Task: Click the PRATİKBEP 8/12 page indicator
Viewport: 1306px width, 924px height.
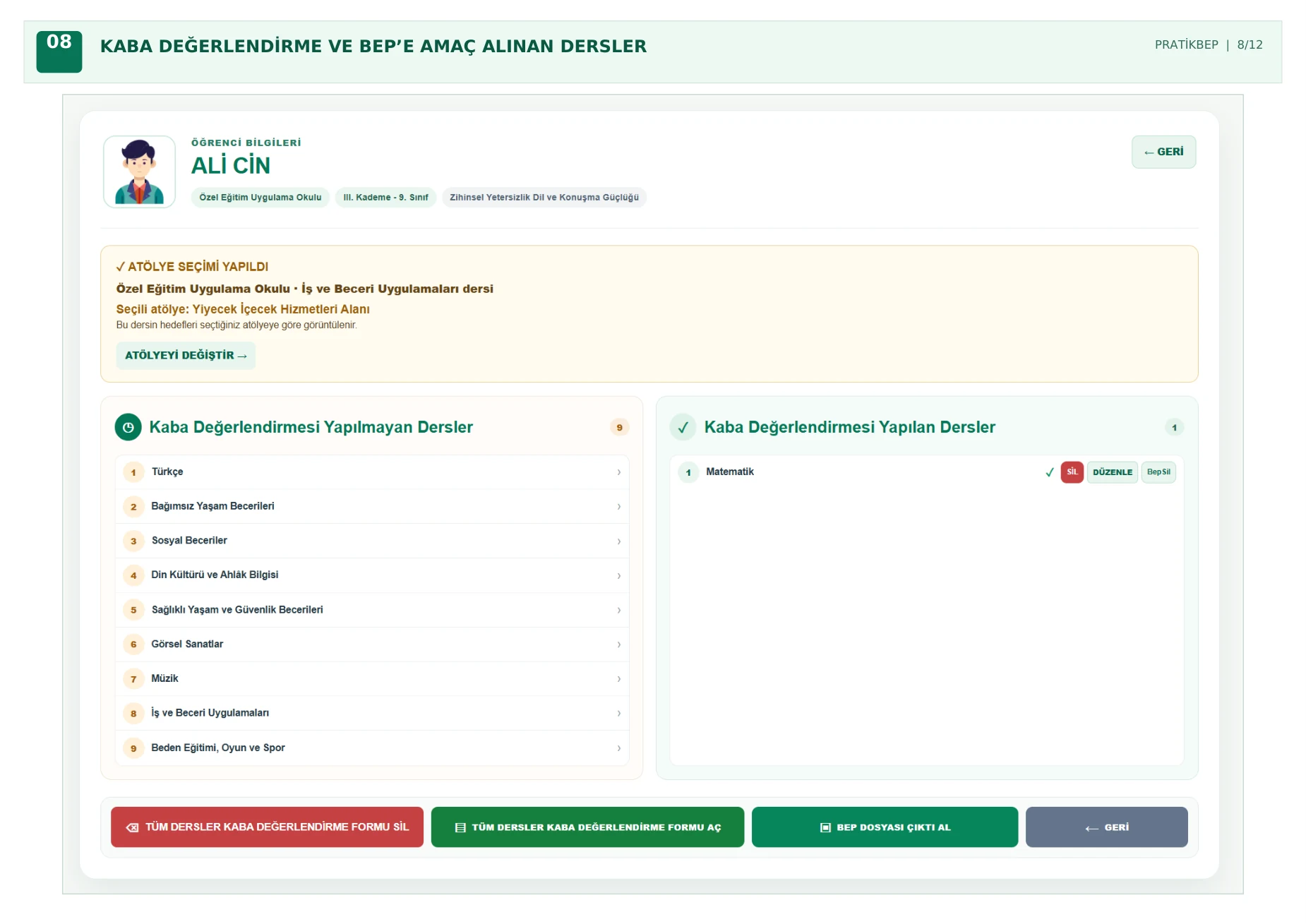Action: (x=1209, y=44)
